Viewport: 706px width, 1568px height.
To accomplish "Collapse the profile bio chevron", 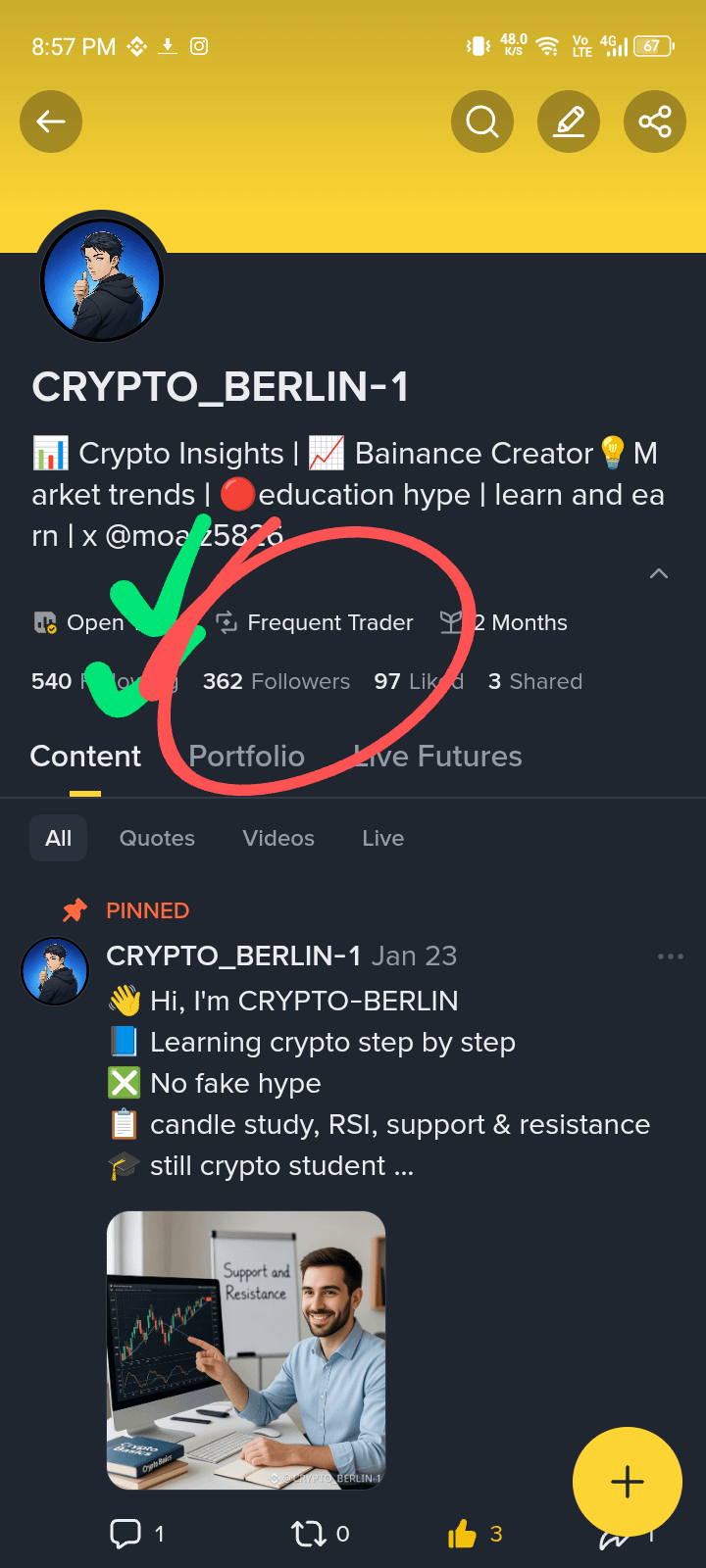I will [x=659, y=573].
